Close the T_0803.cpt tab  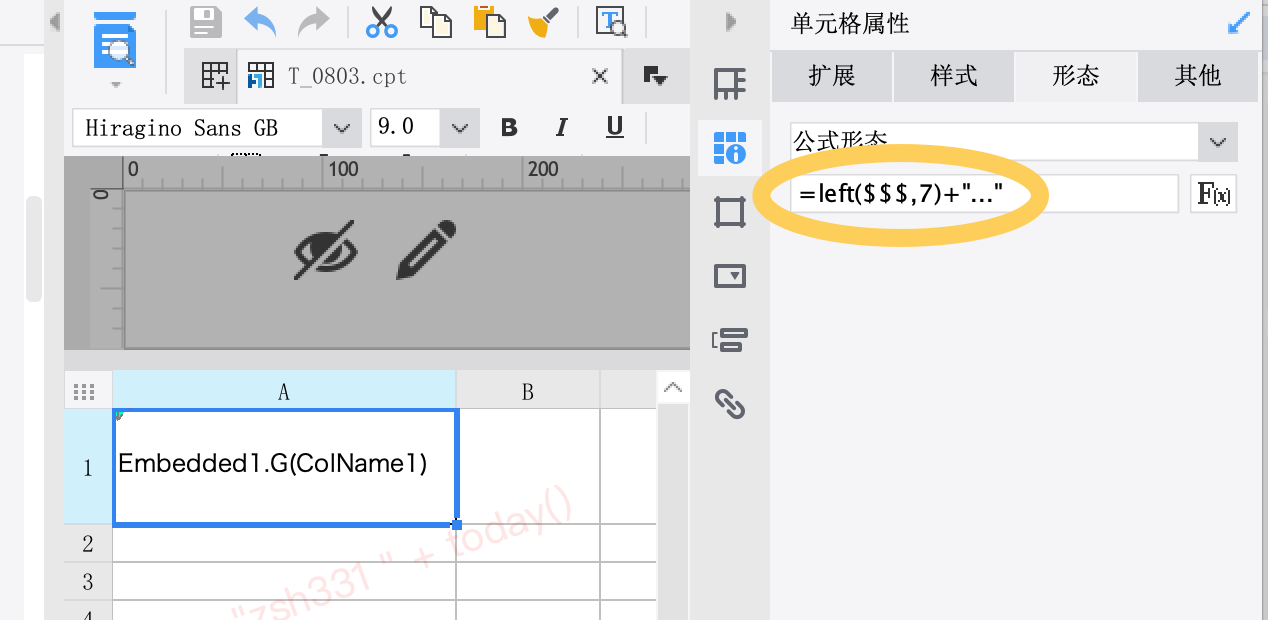tap(600, 76)
